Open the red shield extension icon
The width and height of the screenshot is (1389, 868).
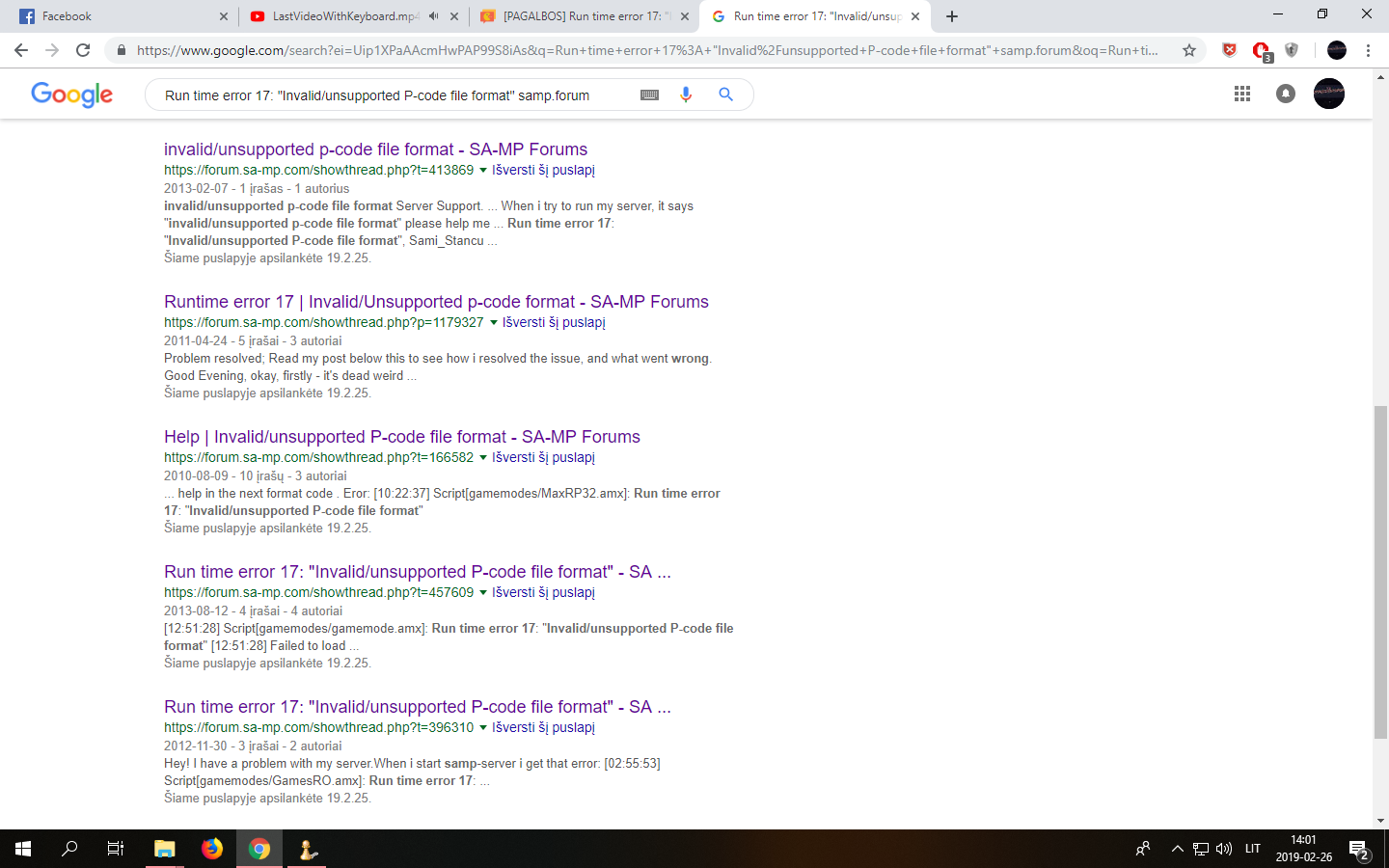(x=1229, y=50)
